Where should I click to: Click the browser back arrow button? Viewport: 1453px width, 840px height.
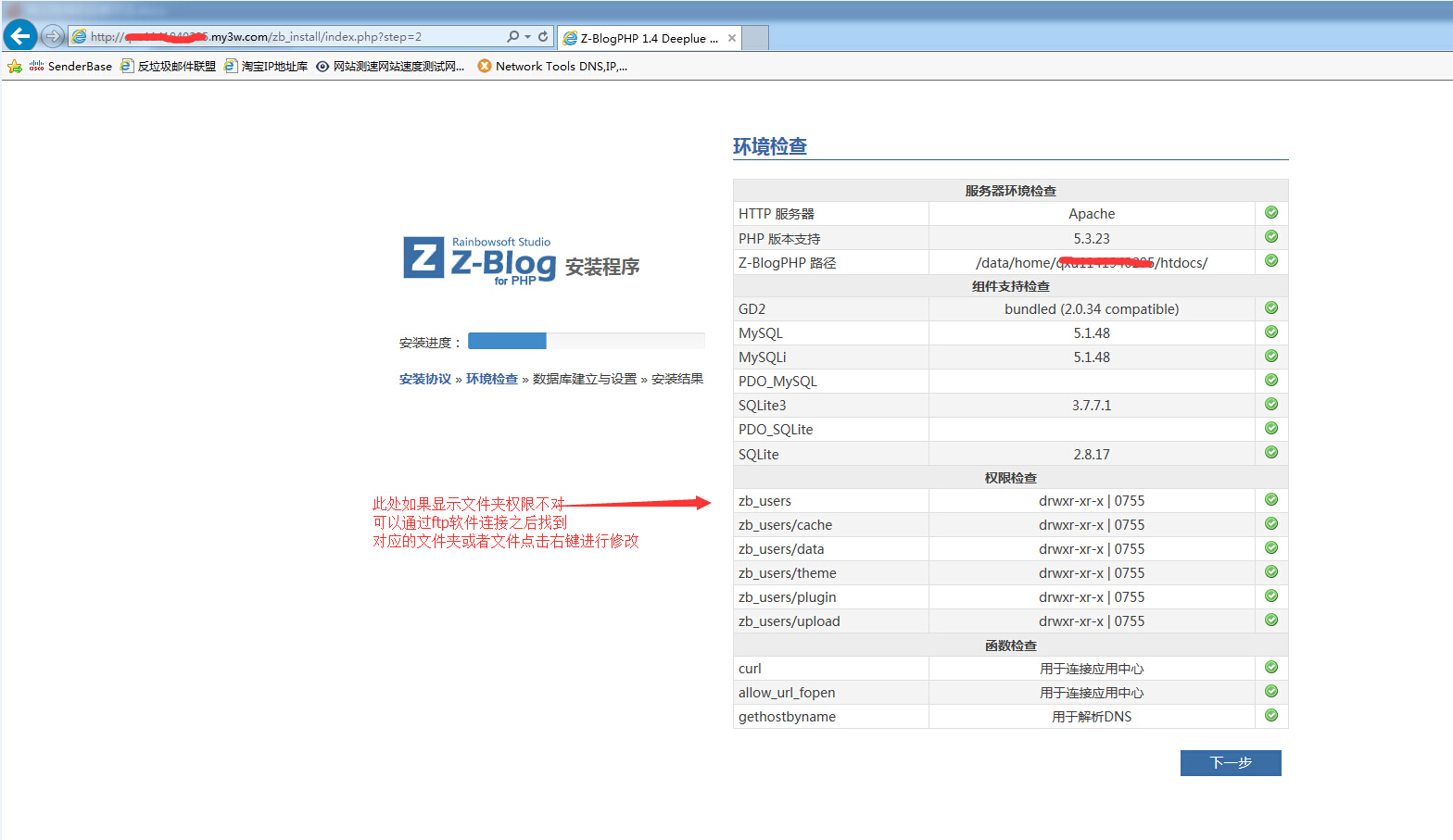click(x=20, y=36)
